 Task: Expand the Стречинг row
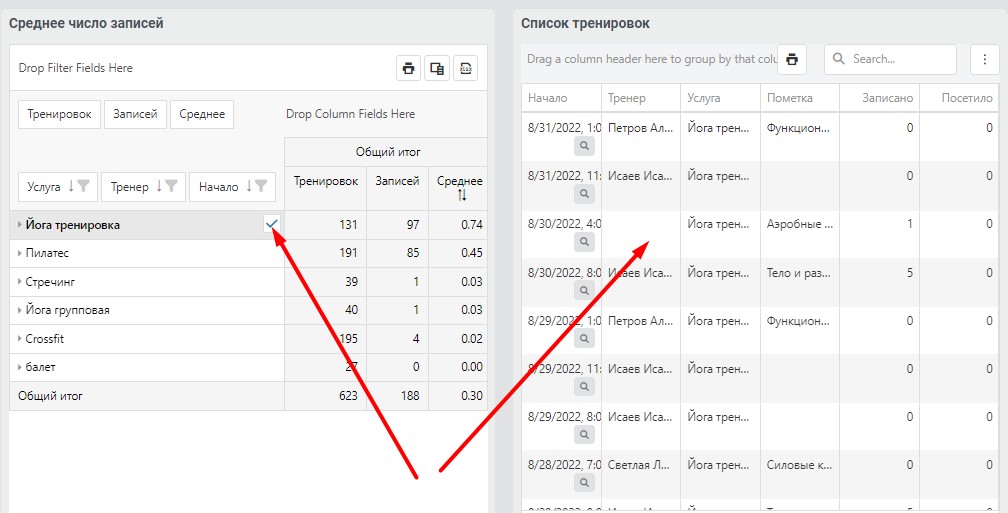pyautogui.click(x=20, y=282)
